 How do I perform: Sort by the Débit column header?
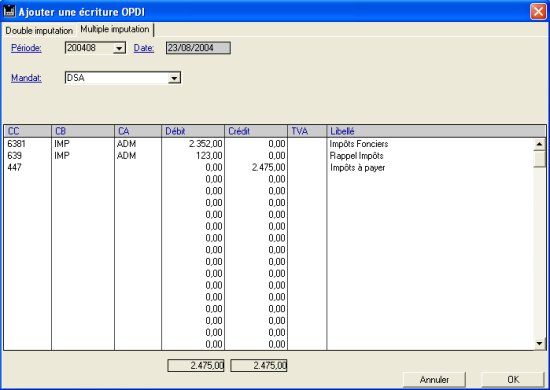193,131
